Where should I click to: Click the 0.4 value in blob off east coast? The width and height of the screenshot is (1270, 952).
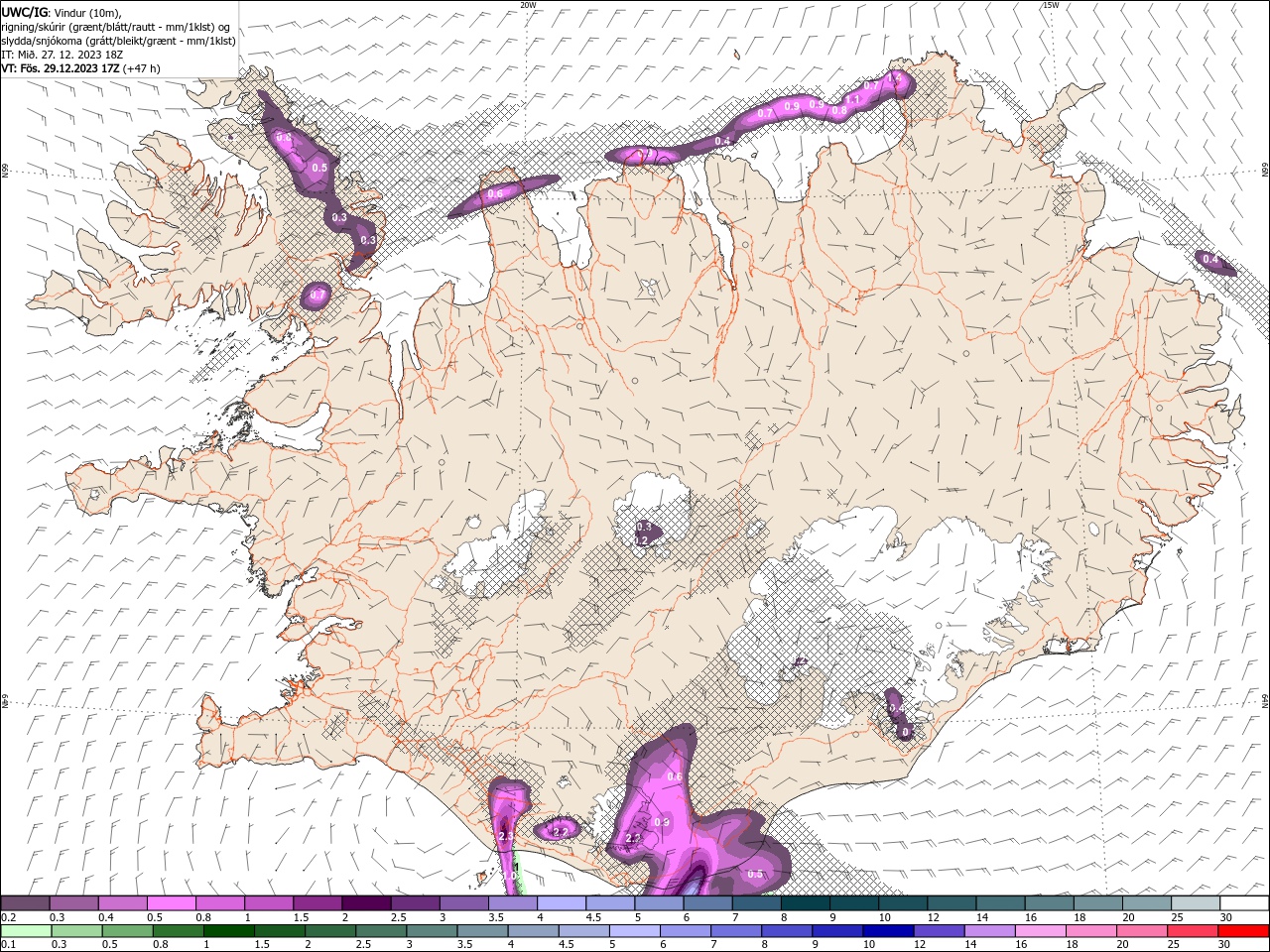tap(1209, 260)
